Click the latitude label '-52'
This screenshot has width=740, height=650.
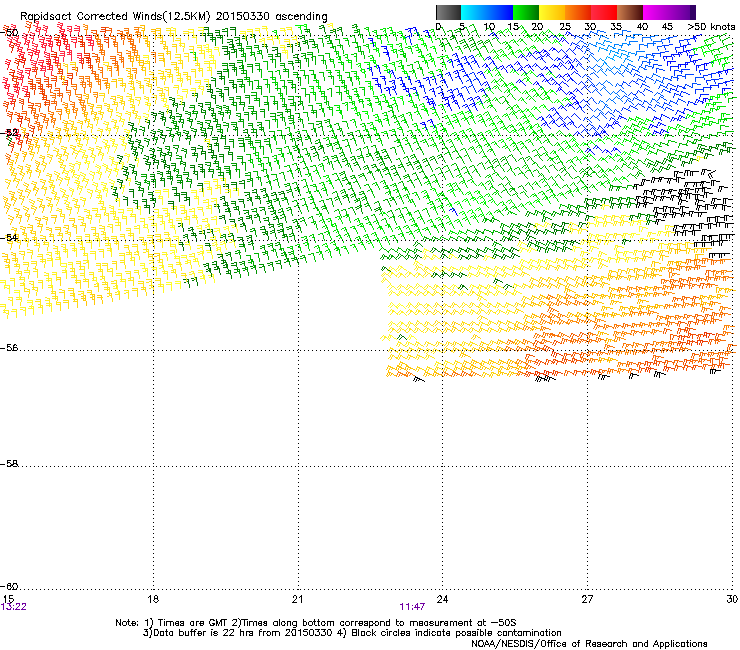[9, 133]
